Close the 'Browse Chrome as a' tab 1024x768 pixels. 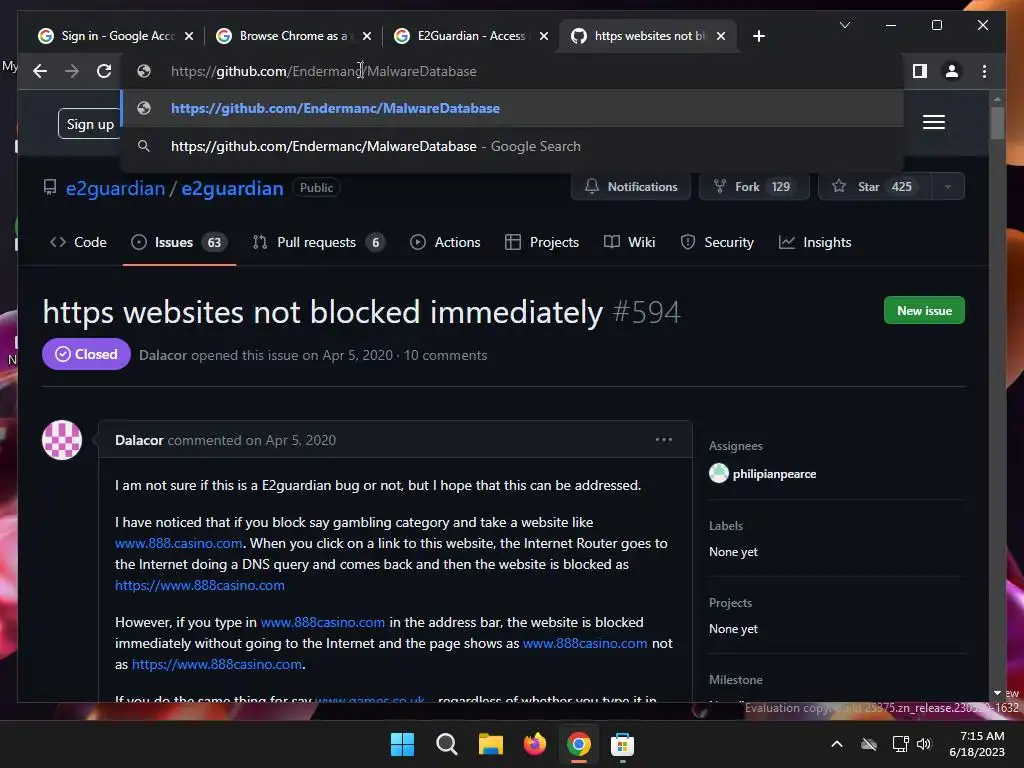click(x=367, y=36)
